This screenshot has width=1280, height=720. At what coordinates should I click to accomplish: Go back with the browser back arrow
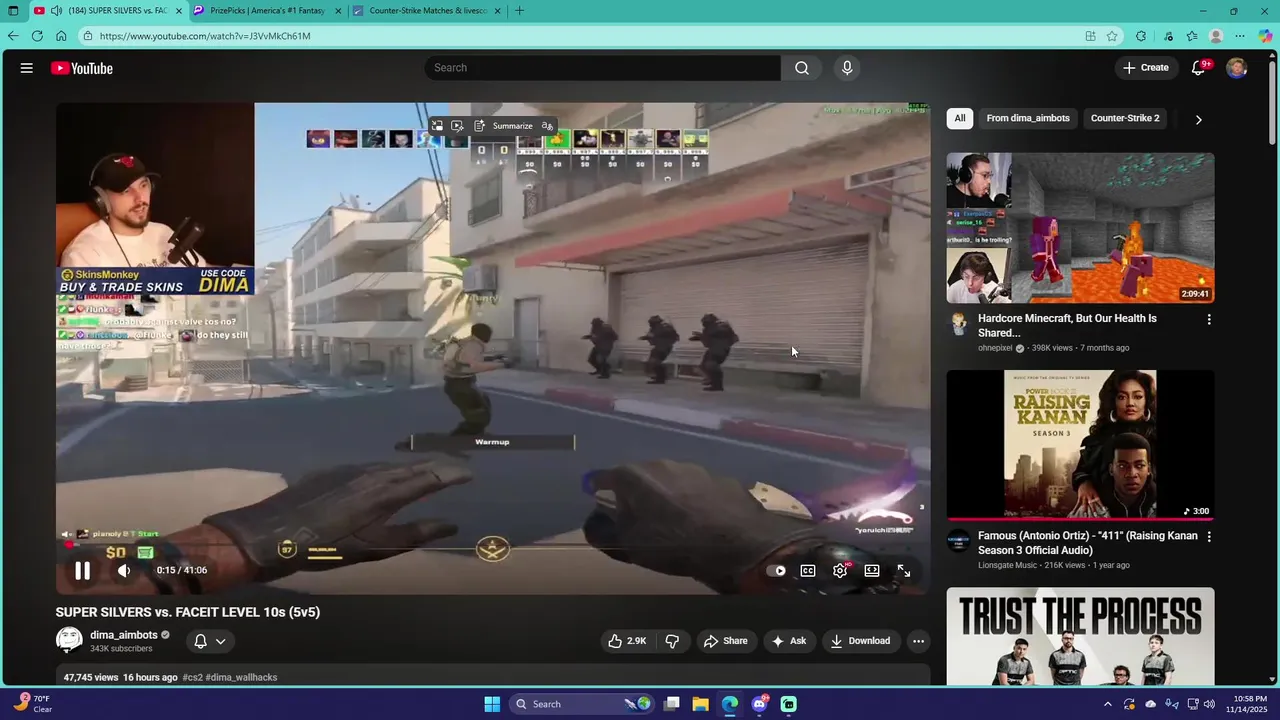click(x=13, y=36)
